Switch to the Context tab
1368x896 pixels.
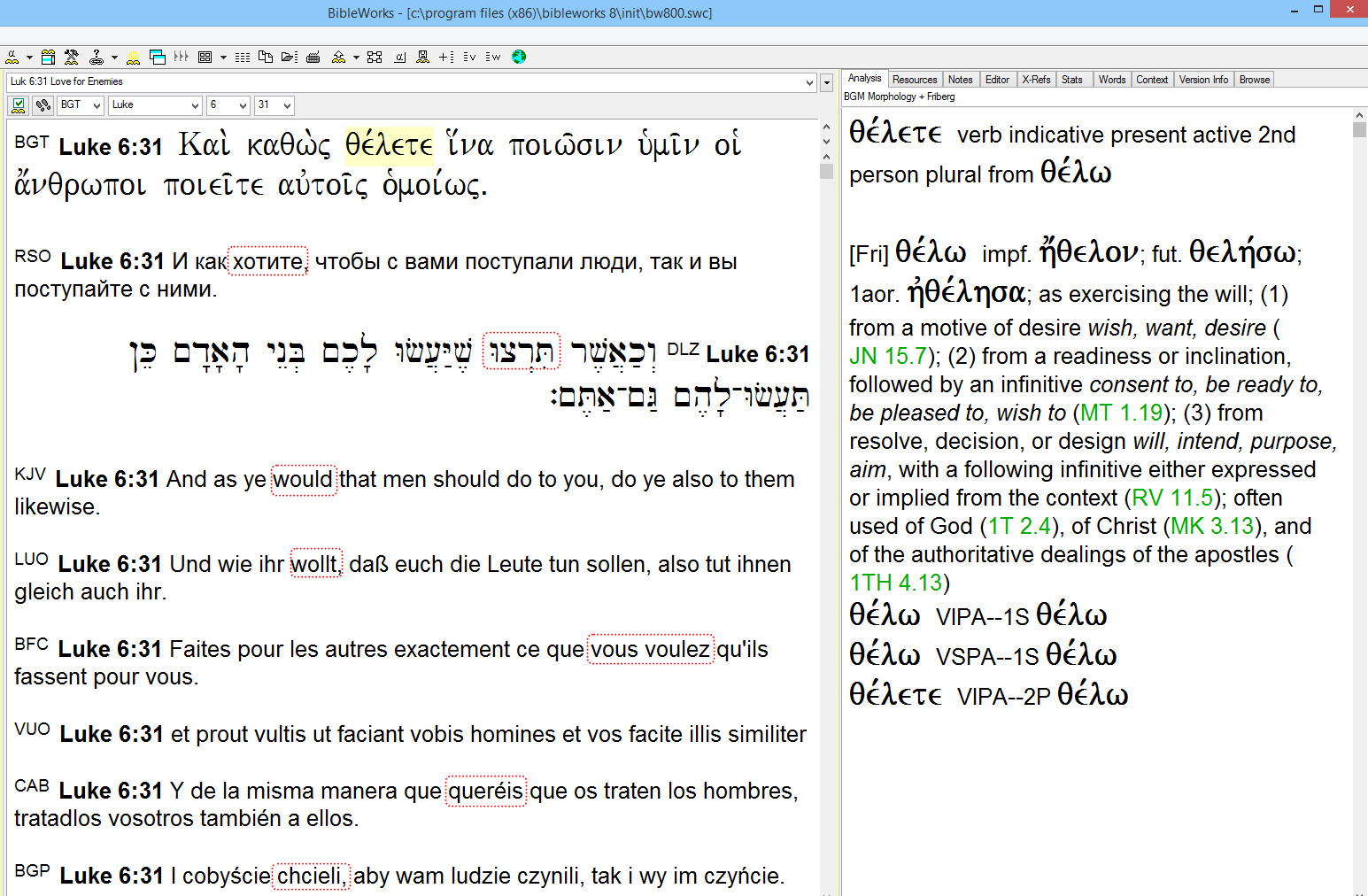tap(1152, 80)
